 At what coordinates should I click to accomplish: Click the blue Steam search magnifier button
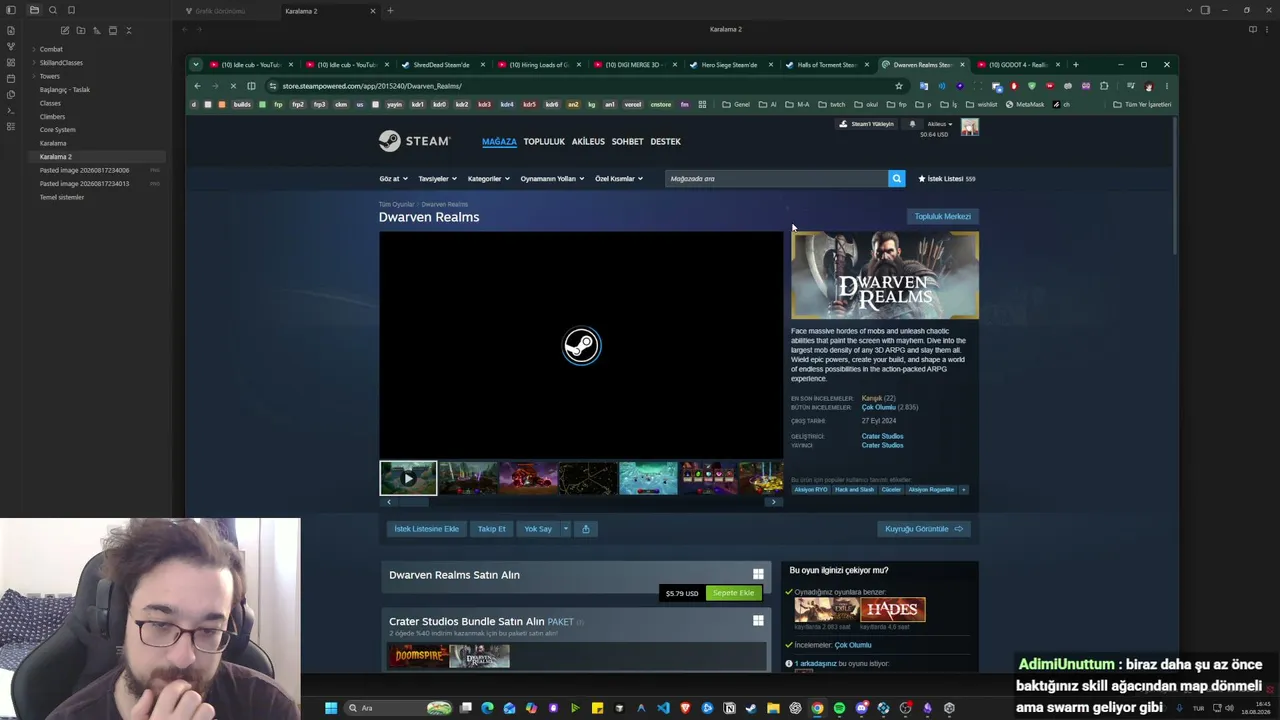[x=896, y=179]
